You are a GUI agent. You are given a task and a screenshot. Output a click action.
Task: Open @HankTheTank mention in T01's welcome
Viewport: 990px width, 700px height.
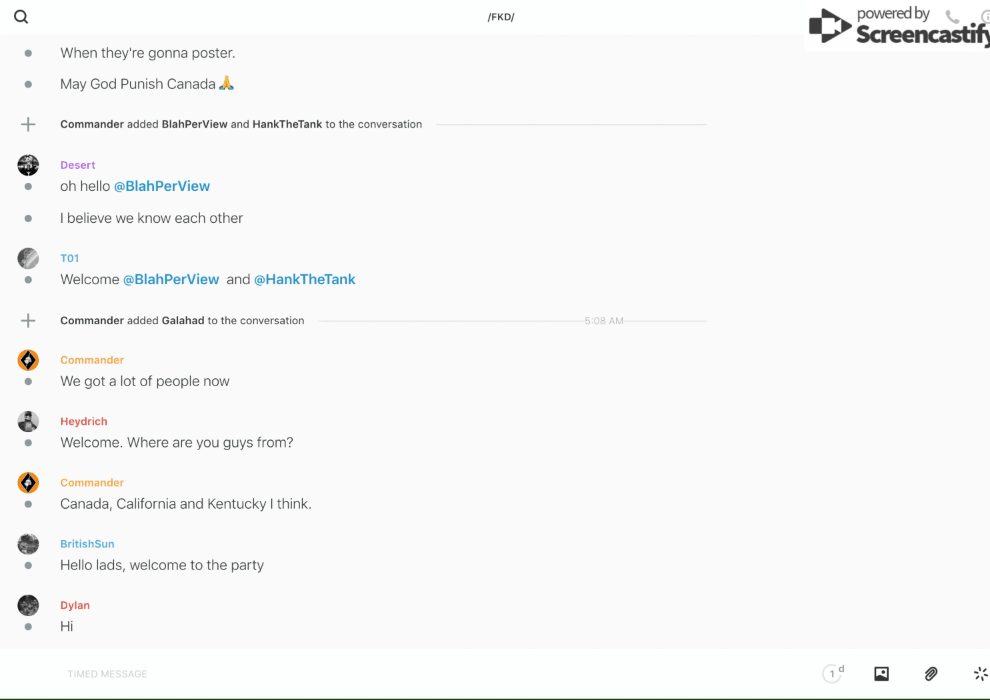coord(304,279)
